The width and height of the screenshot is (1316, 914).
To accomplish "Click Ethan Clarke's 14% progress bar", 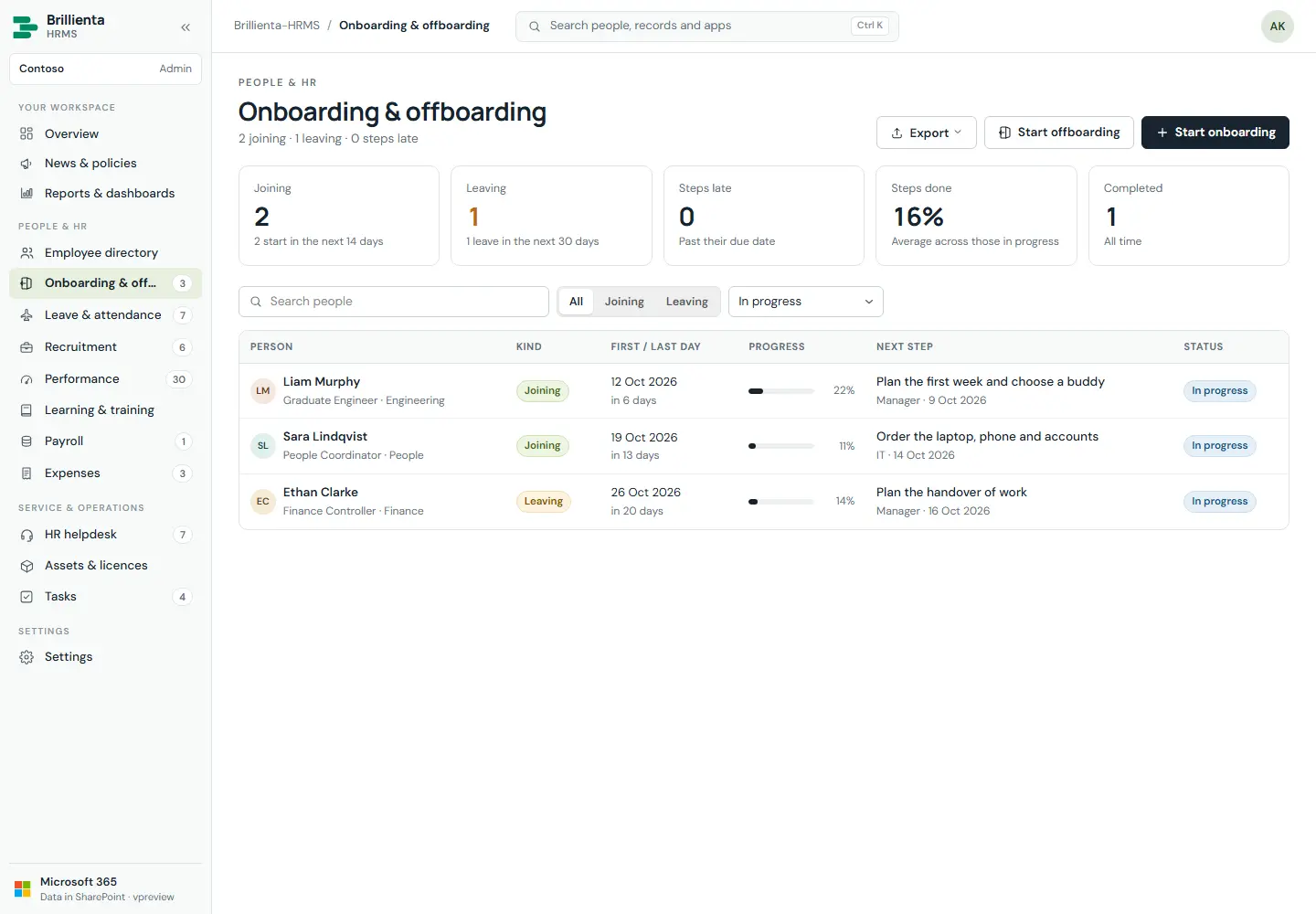I will [x=781, y=502].
